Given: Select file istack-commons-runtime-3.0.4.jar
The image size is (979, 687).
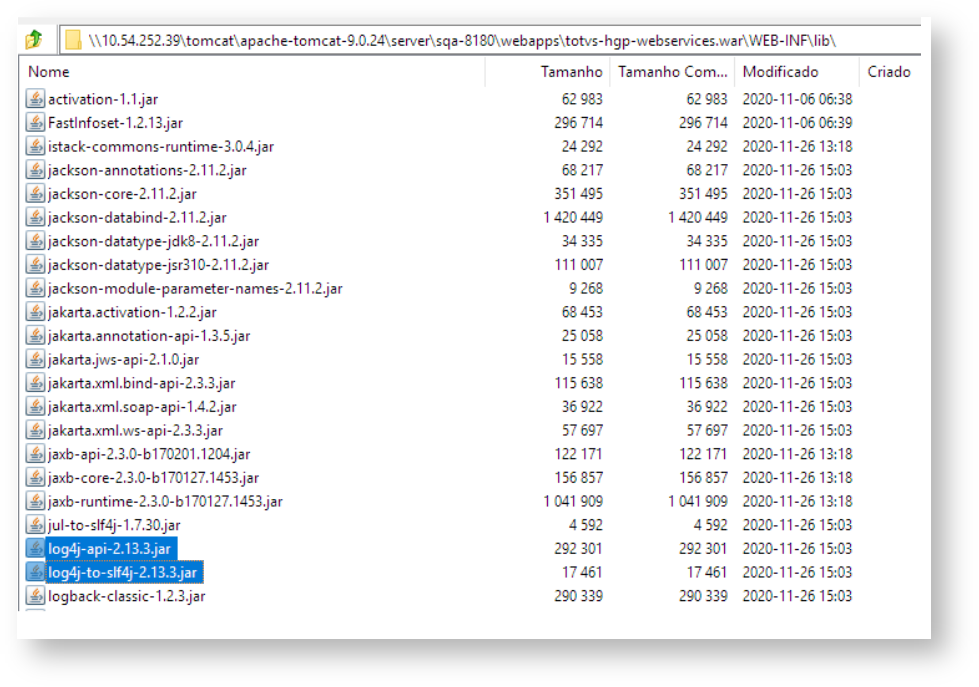Looking at the screenshot, I should click(x=161, y=147).
